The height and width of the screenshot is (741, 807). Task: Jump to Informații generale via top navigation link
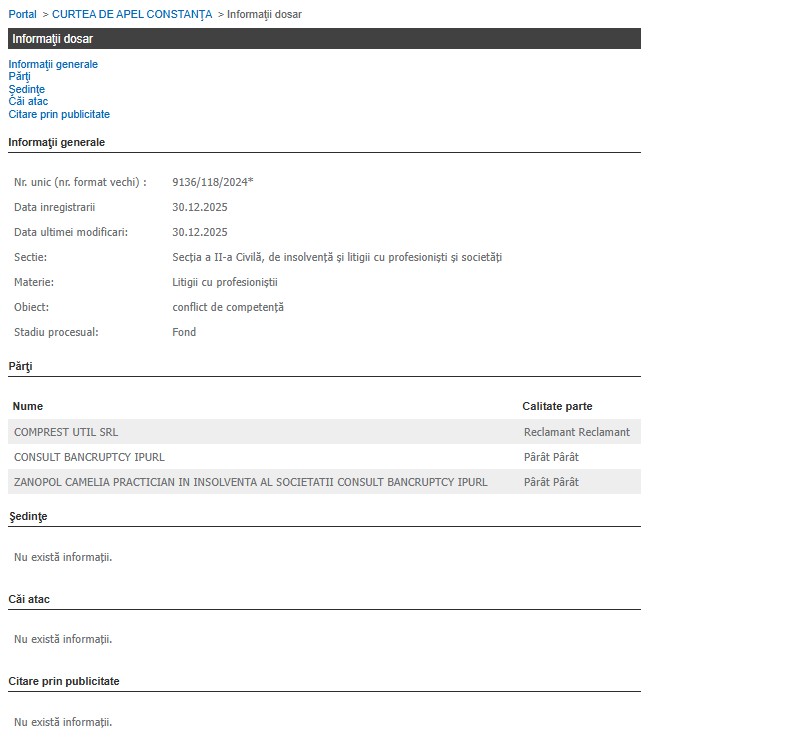[x=53, y=64]
